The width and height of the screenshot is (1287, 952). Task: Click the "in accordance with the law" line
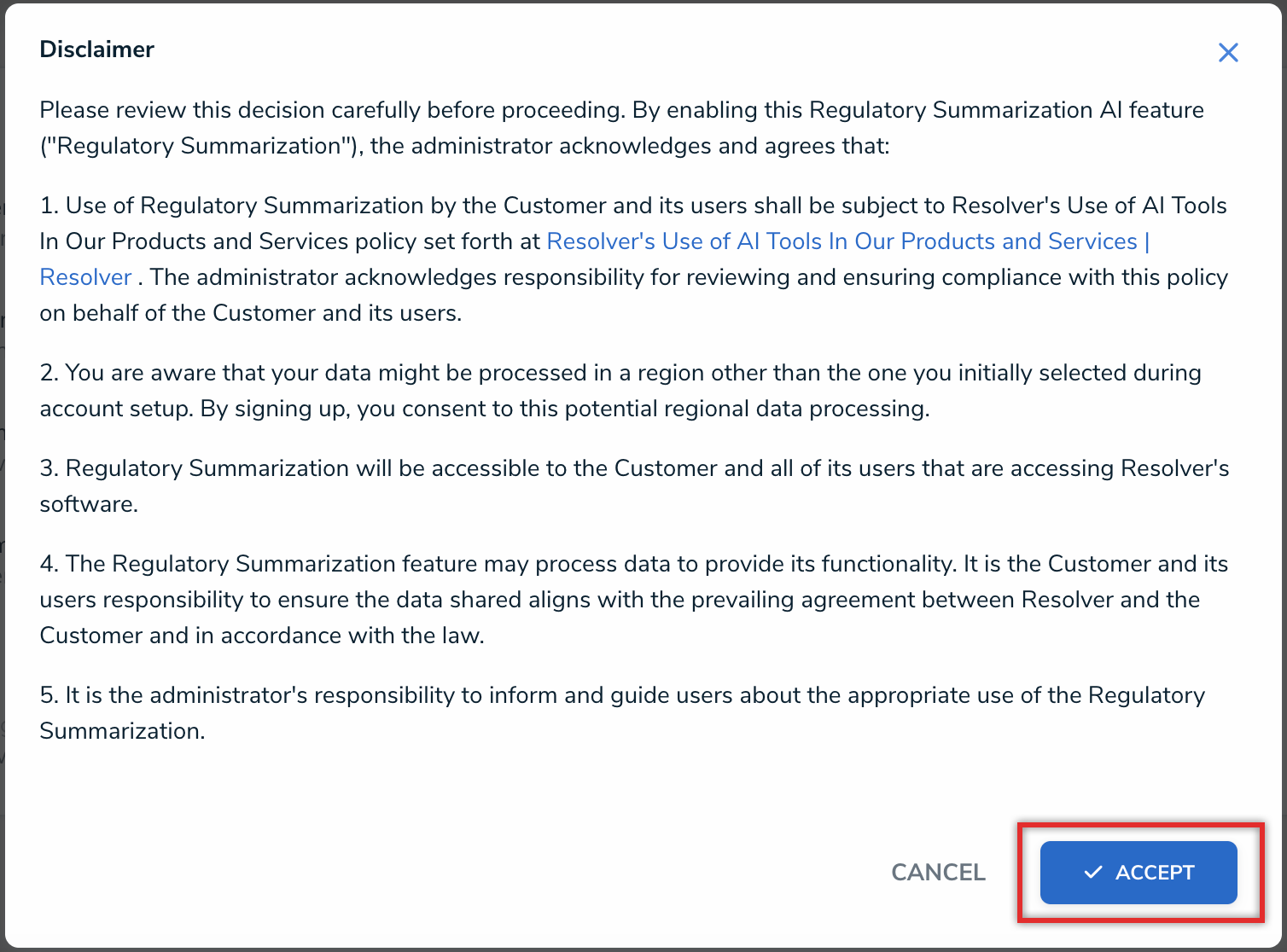click(261, 636)
